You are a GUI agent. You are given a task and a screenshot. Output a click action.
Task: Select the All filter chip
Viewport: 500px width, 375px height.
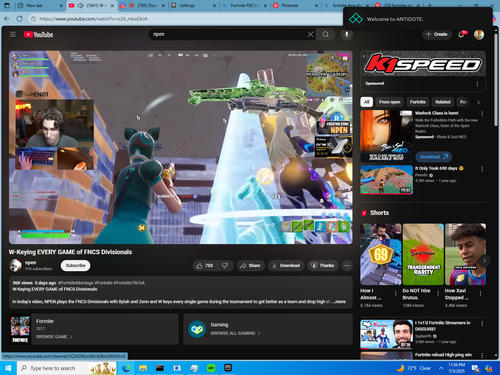[367, 102]
